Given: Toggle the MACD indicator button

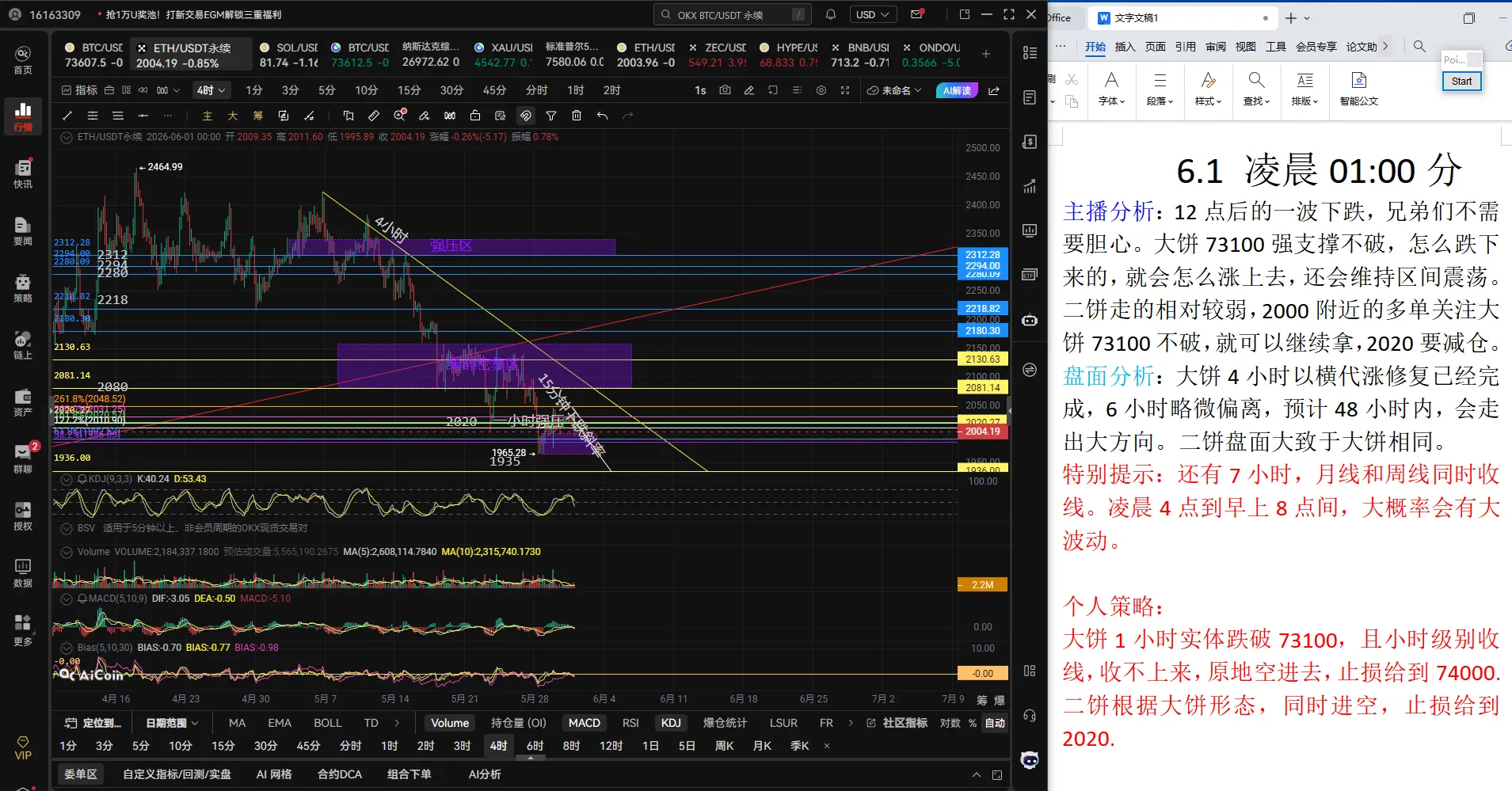Looking at the screenshot, I should coord(585,723).
